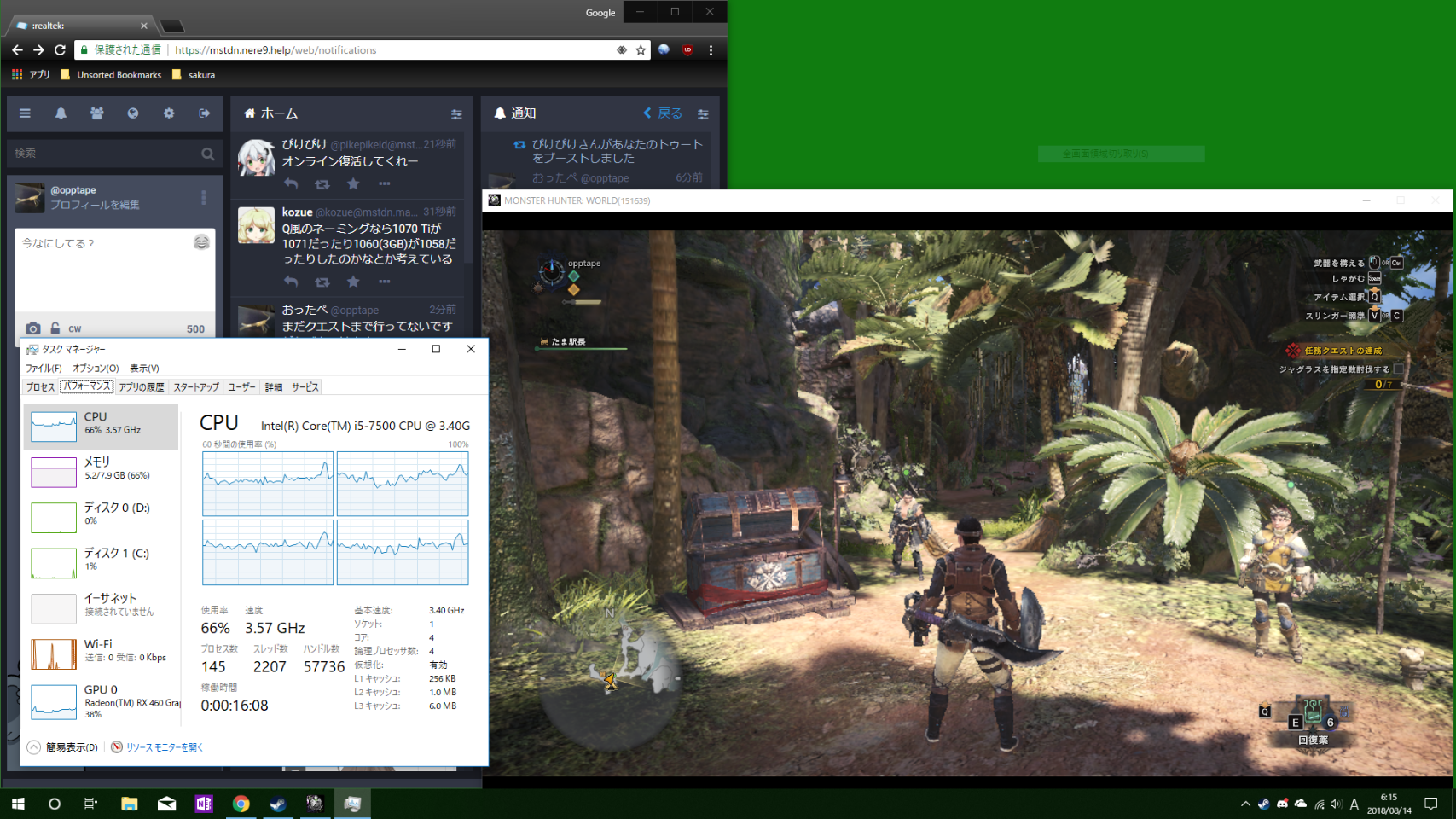Toggle content warning CW button
1456x819 pixels.
coord(75,328)
